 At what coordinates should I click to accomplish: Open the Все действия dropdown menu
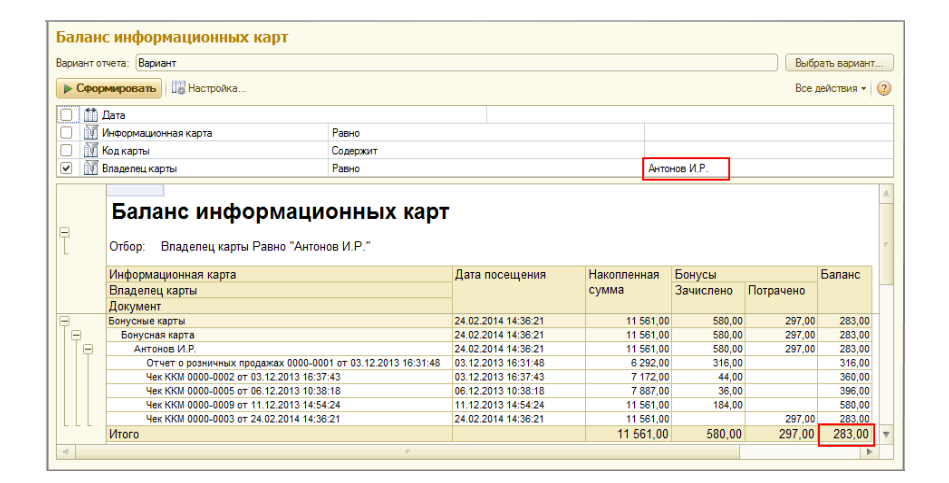[831, 89]
